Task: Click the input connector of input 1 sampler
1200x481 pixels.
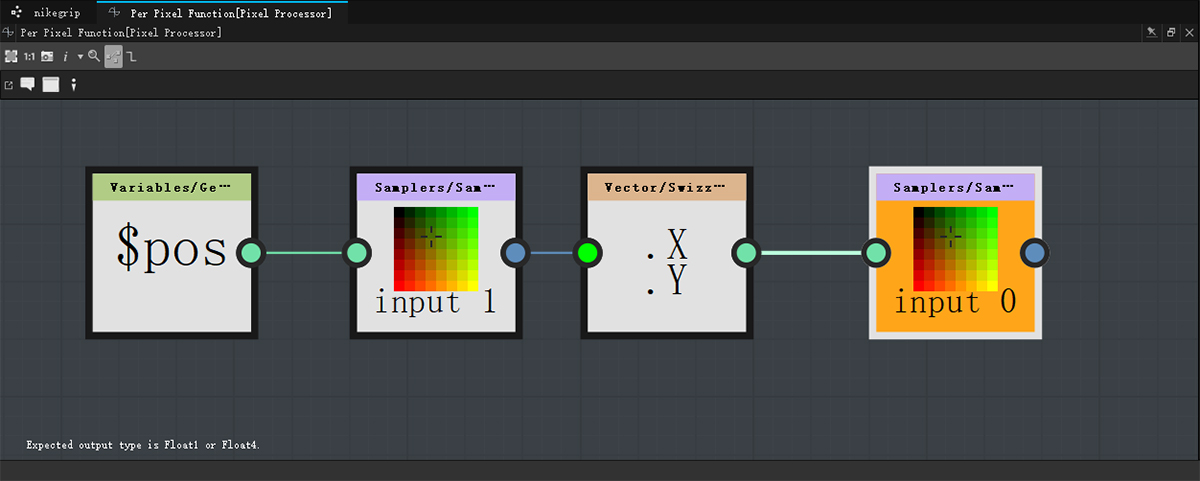Action: [357, 252]
